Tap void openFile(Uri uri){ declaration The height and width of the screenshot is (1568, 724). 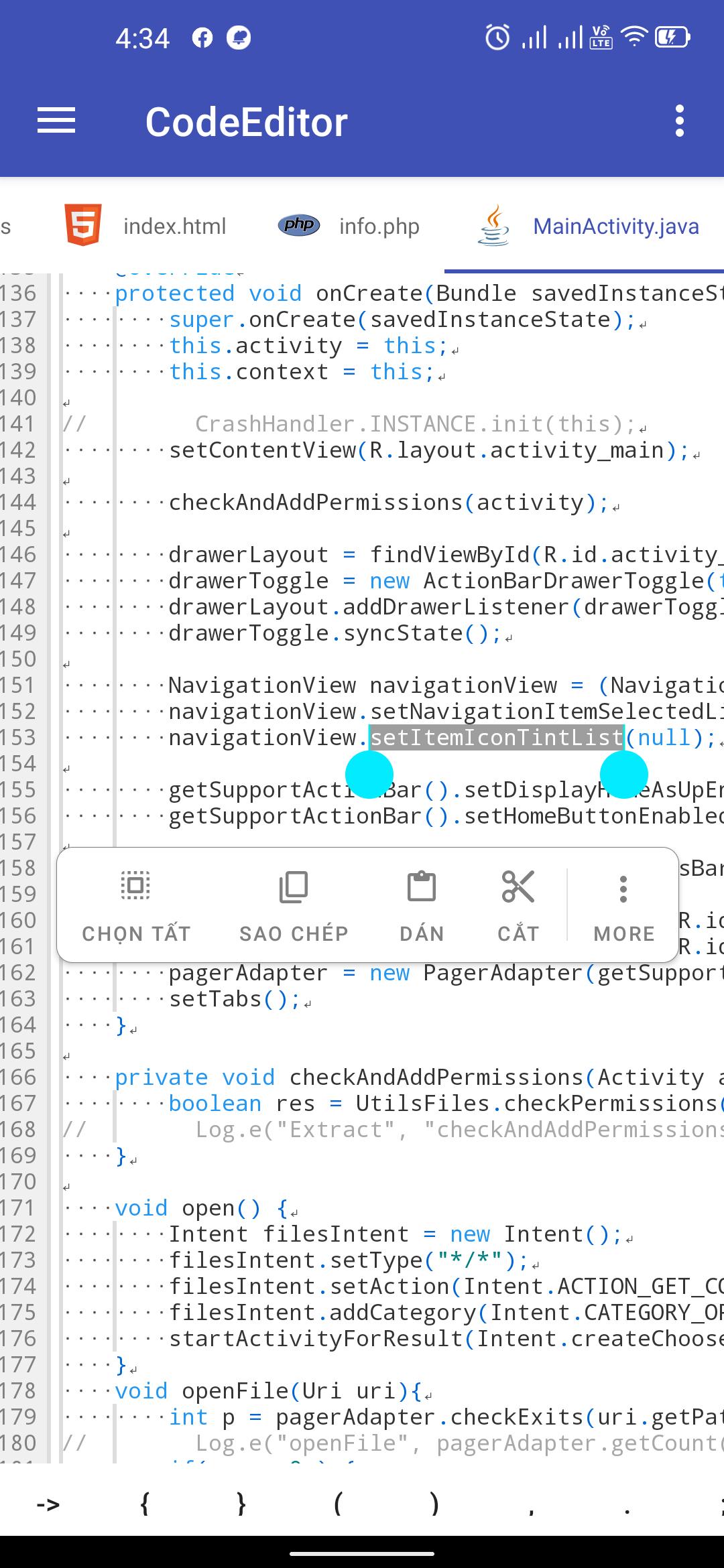point(268,1390)
